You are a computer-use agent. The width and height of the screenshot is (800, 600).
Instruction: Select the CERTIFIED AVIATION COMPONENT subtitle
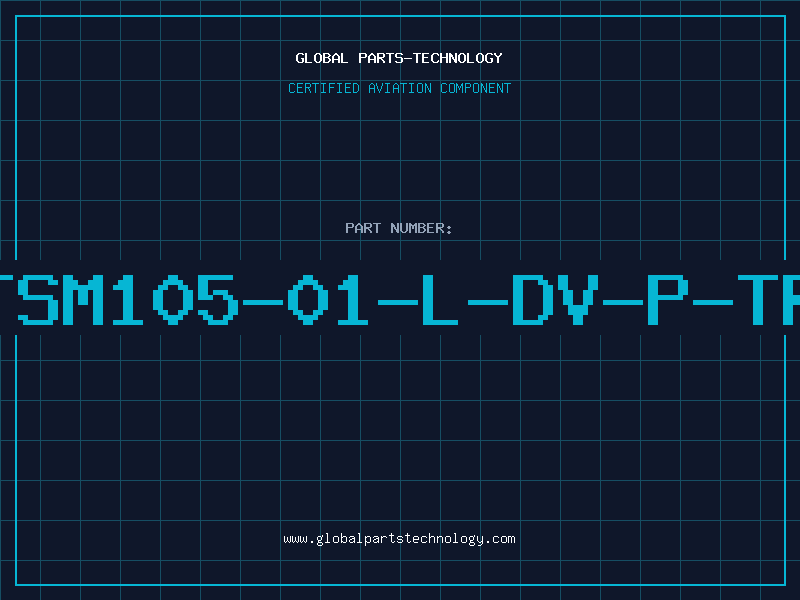point(399,88)
